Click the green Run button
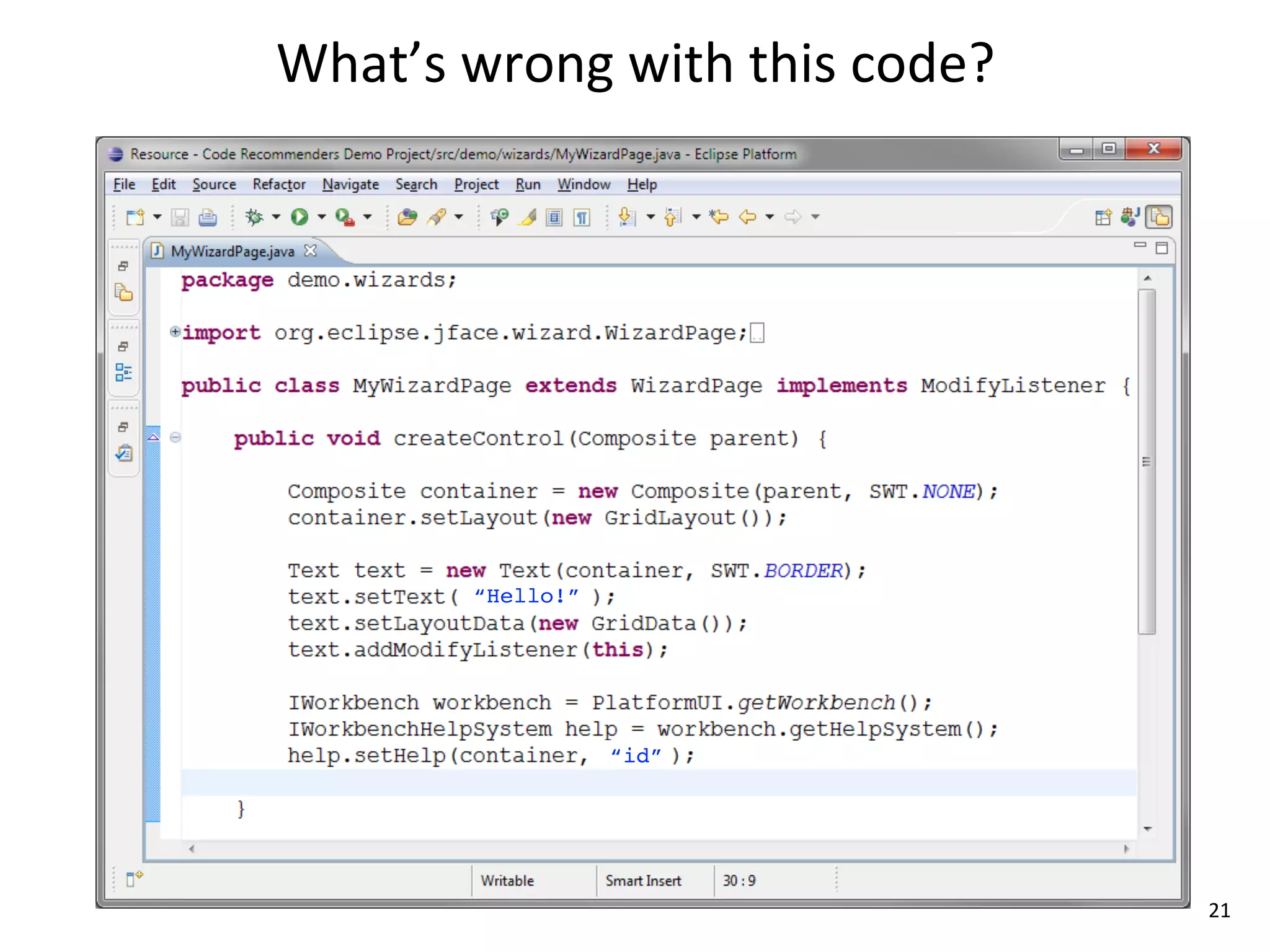1270x952 pixels. (300, 217)
